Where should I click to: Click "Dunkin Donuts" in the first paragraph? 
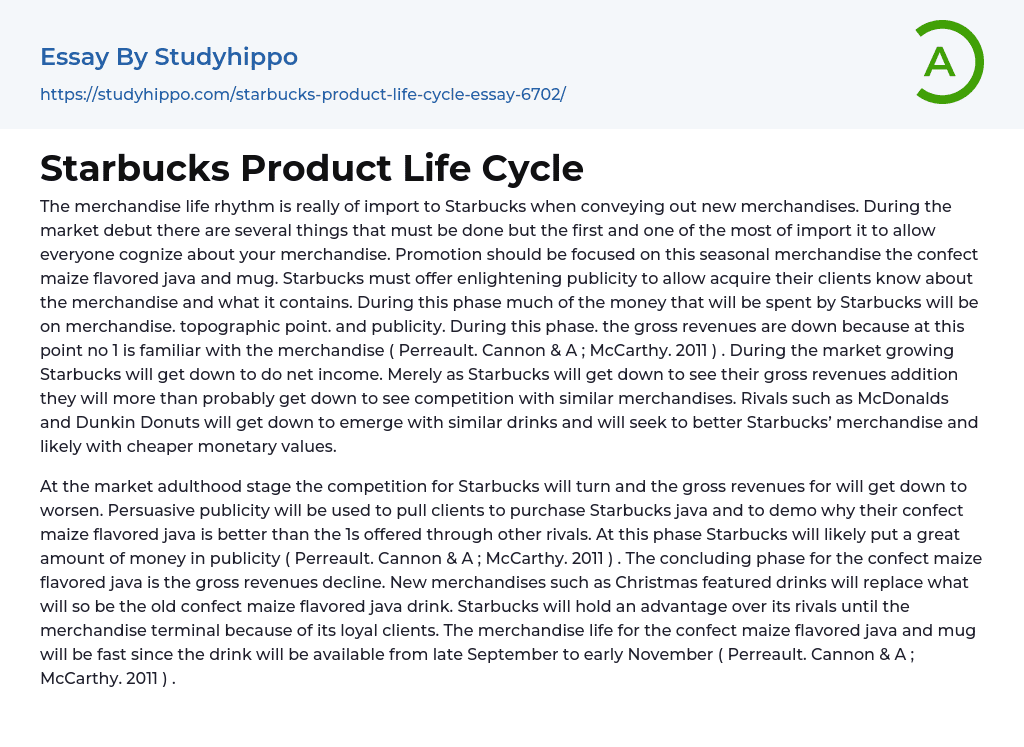coord(128,422)
